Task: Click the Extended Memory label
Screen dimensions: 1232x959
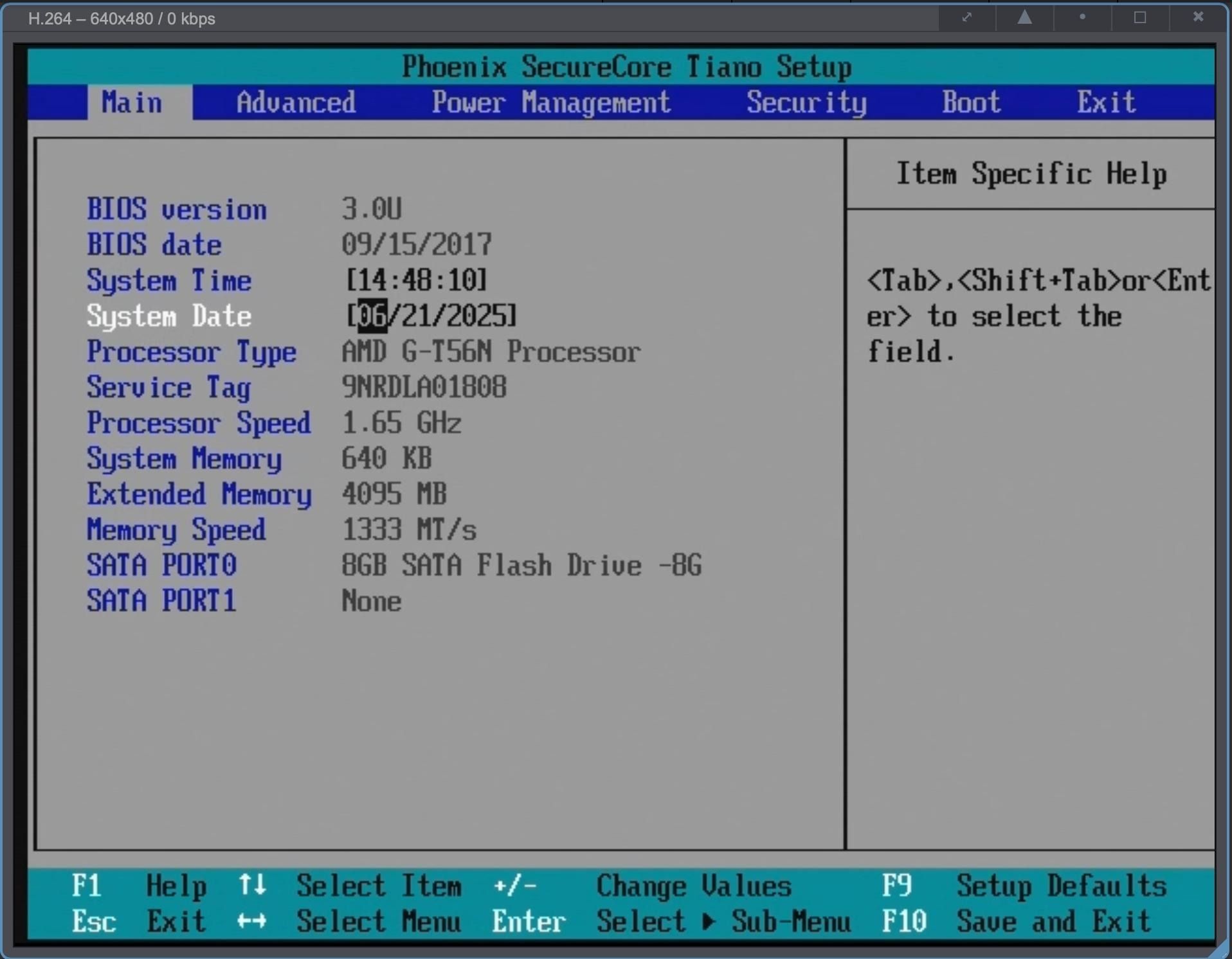Action: point(199,494)
